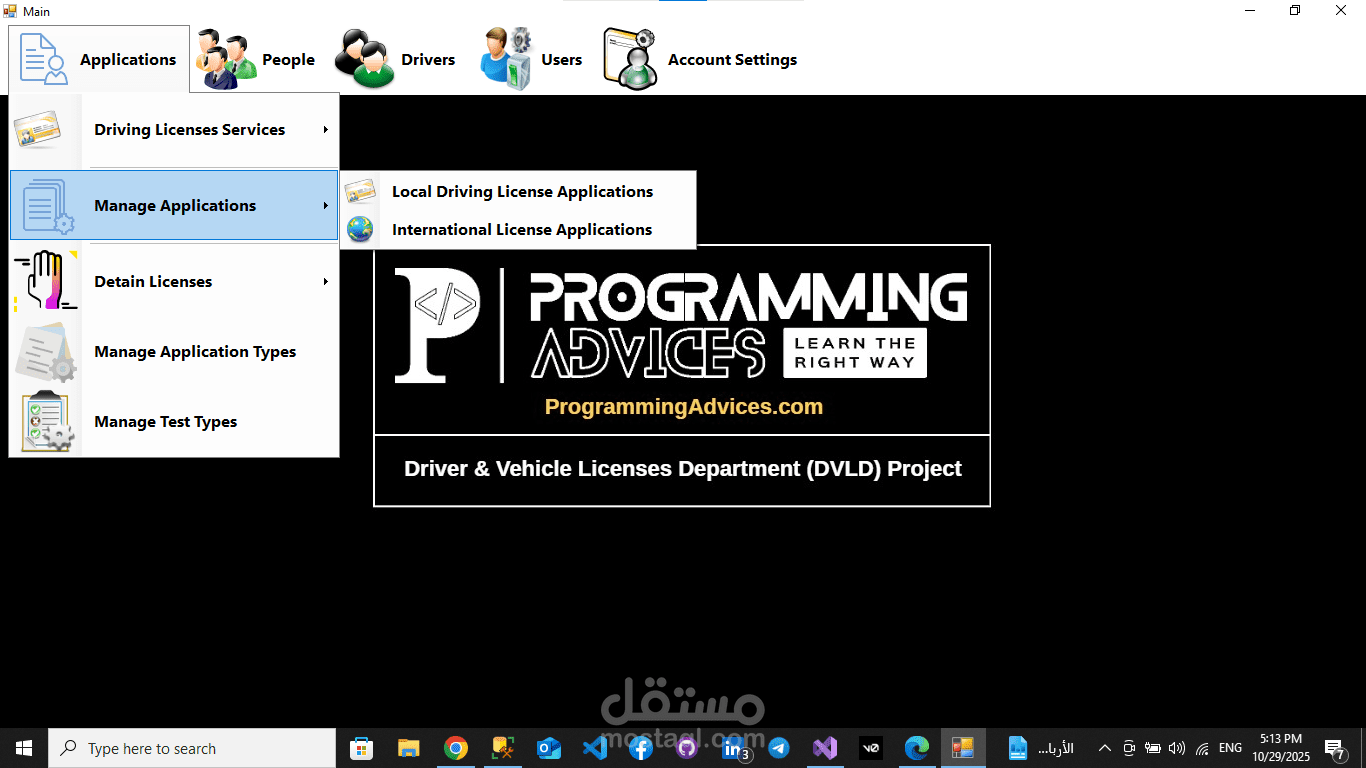The image size is (1366, 768).
Task: Open the Drivers menu
Action: [x=396, y=60]
